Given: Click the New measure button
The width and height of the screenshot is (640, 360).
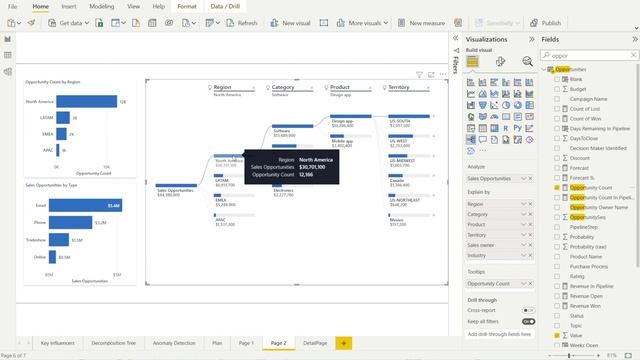Looking at the screenshot, I should (x=421, y=23).
